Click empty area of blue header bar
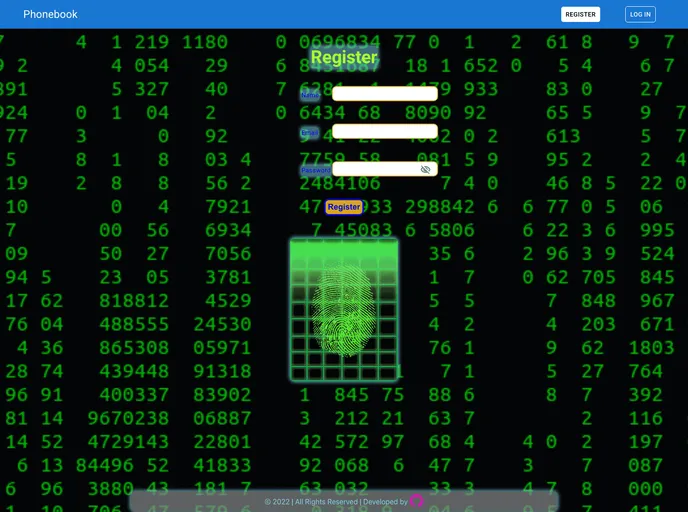The width and height of the screenshot is (688, 512). tap(300, 14)
